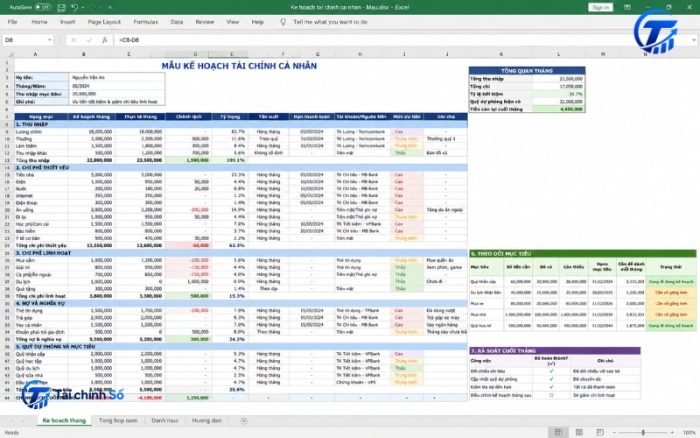Switch to the Insert ribbon tab
Image resolution: width=700 pixels, height=438 pixels.
tap(67, 22)
